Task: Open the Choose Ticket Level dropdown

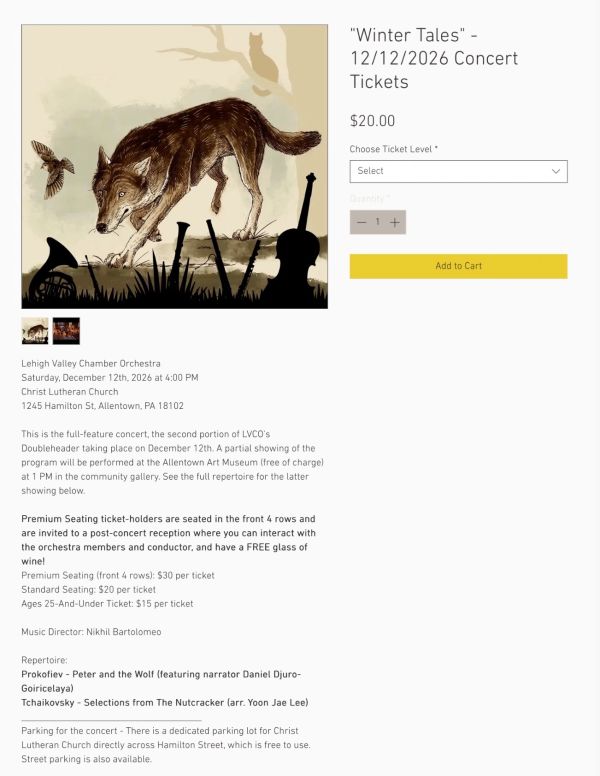Action: click(458, 171)
